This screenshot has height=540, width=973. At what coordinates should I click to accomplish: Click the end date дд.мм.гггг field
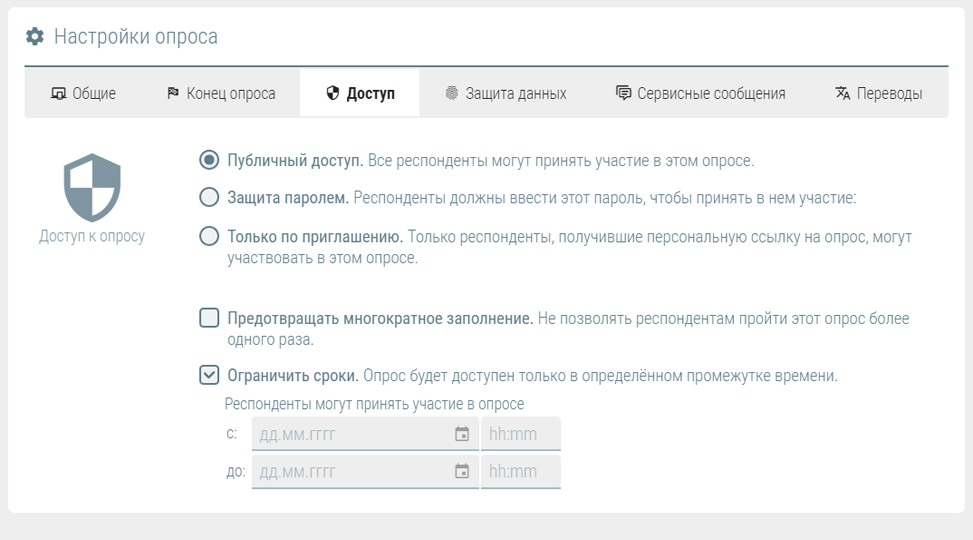[x=350, y=471]
